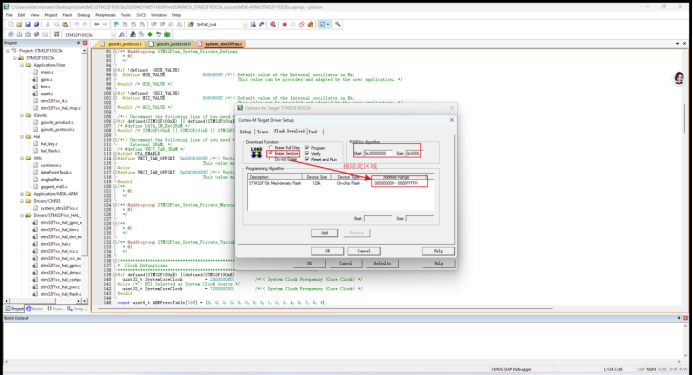Collapse the Utils folder in the project tree
Viewport: 693px width, 375px height.
(22, 158)
